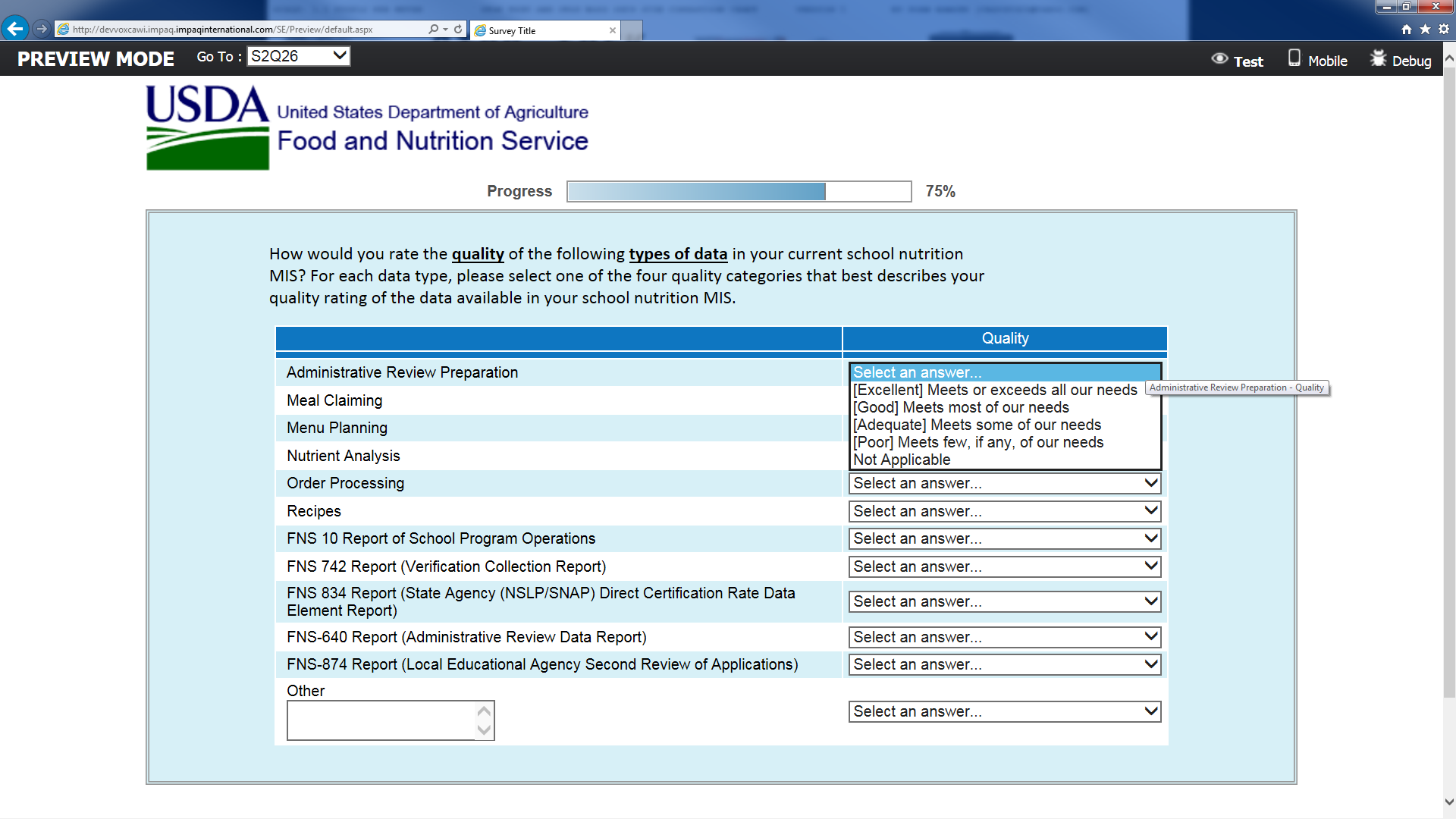The height and width of the screenshot is (819, 1456).
Task: Select the Excellent option in the open list
Action: 994,390
